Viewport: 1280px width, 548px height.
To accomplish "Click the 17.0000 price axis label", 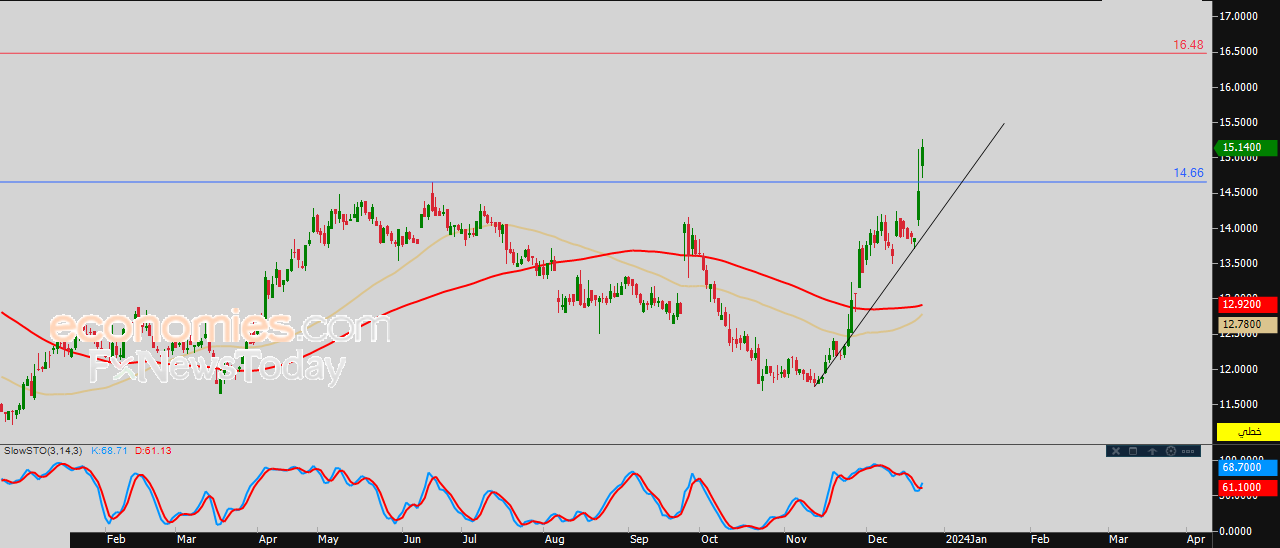I will pos(1240,17).
